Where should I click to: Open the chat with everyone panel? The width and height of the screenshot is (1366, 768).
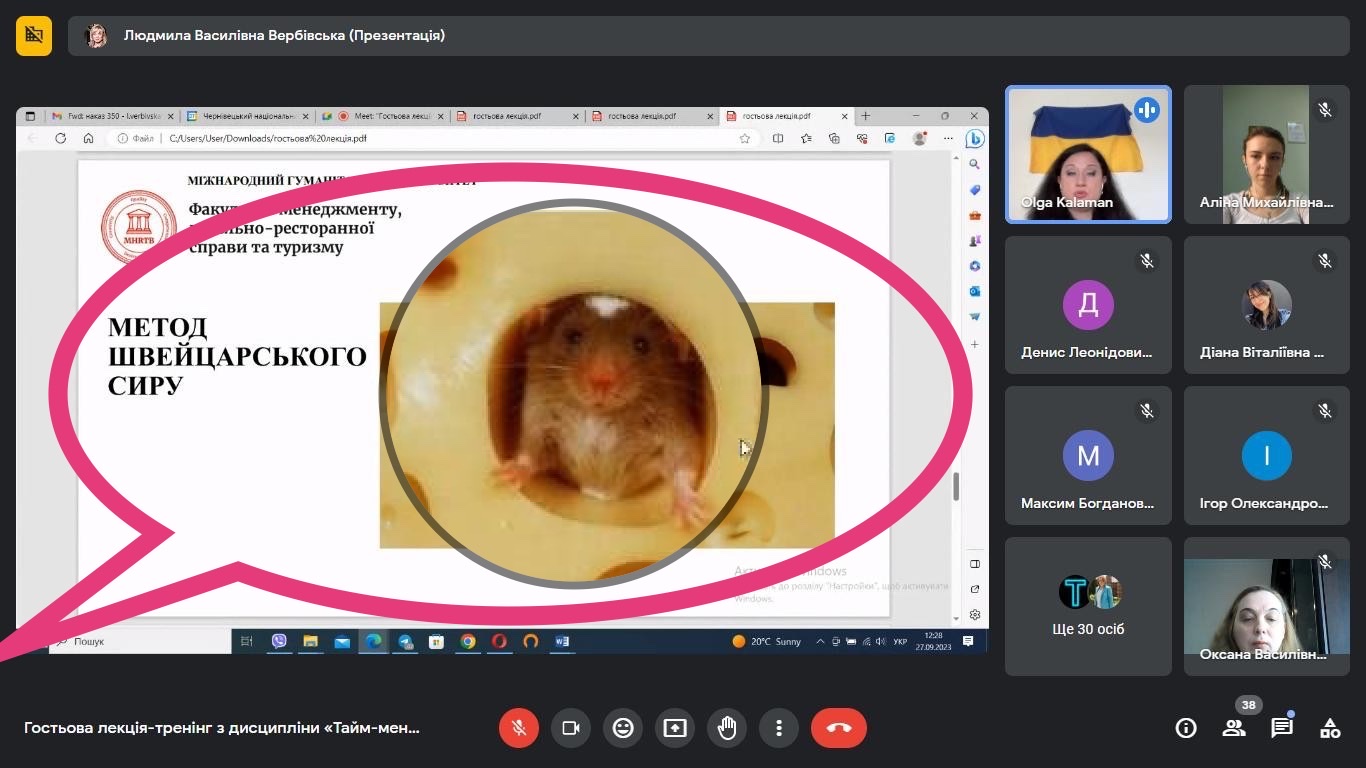tap(1282, 728)
